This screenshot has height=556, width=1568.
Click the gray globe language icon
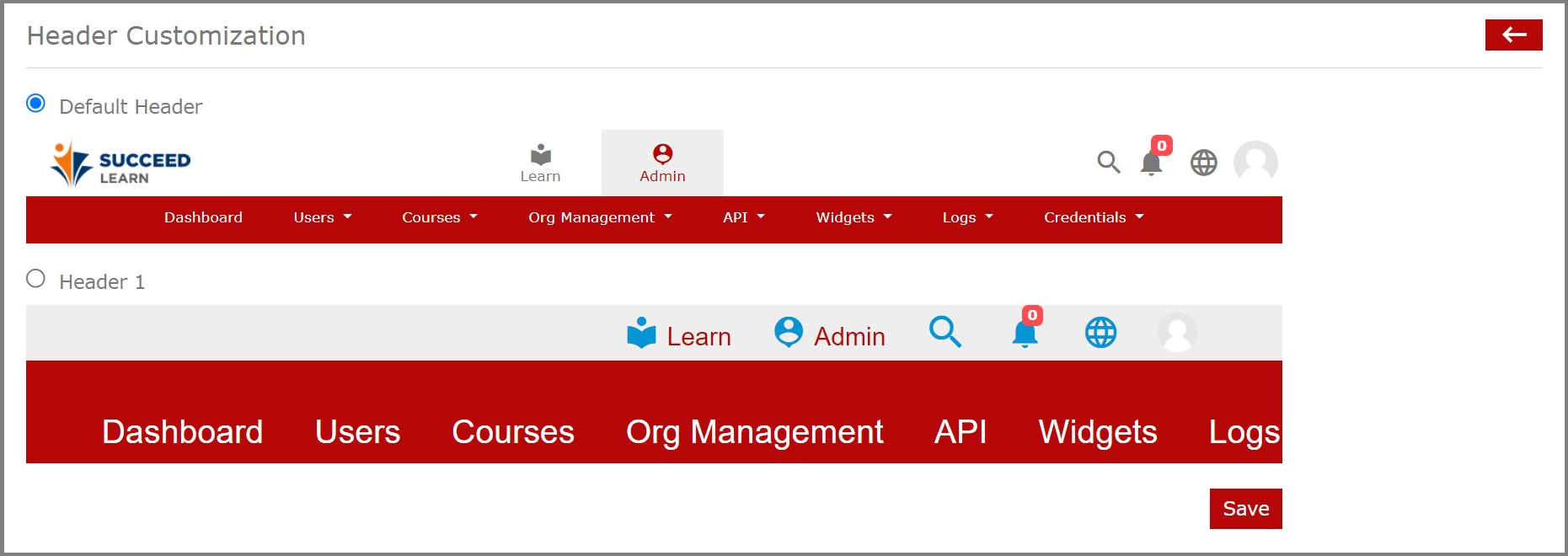(1203, 162)
